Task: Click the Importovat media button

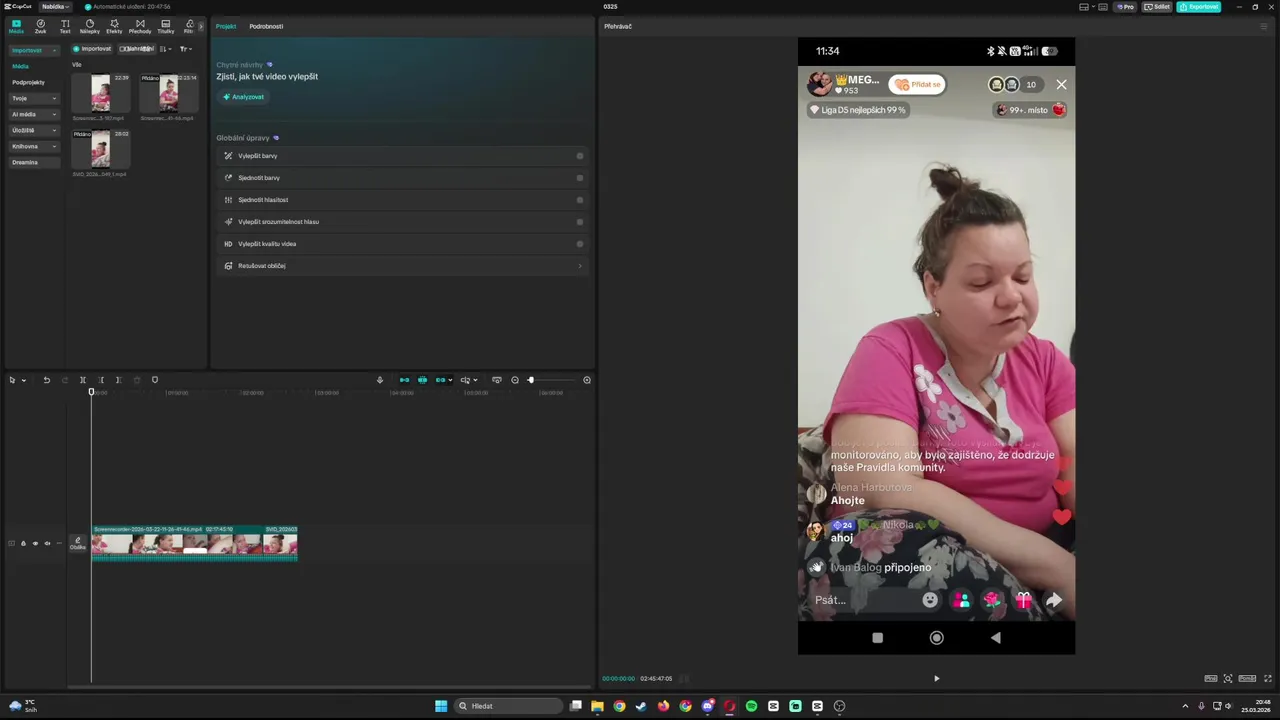Action: pyautogui.click(x=92, y=49)
